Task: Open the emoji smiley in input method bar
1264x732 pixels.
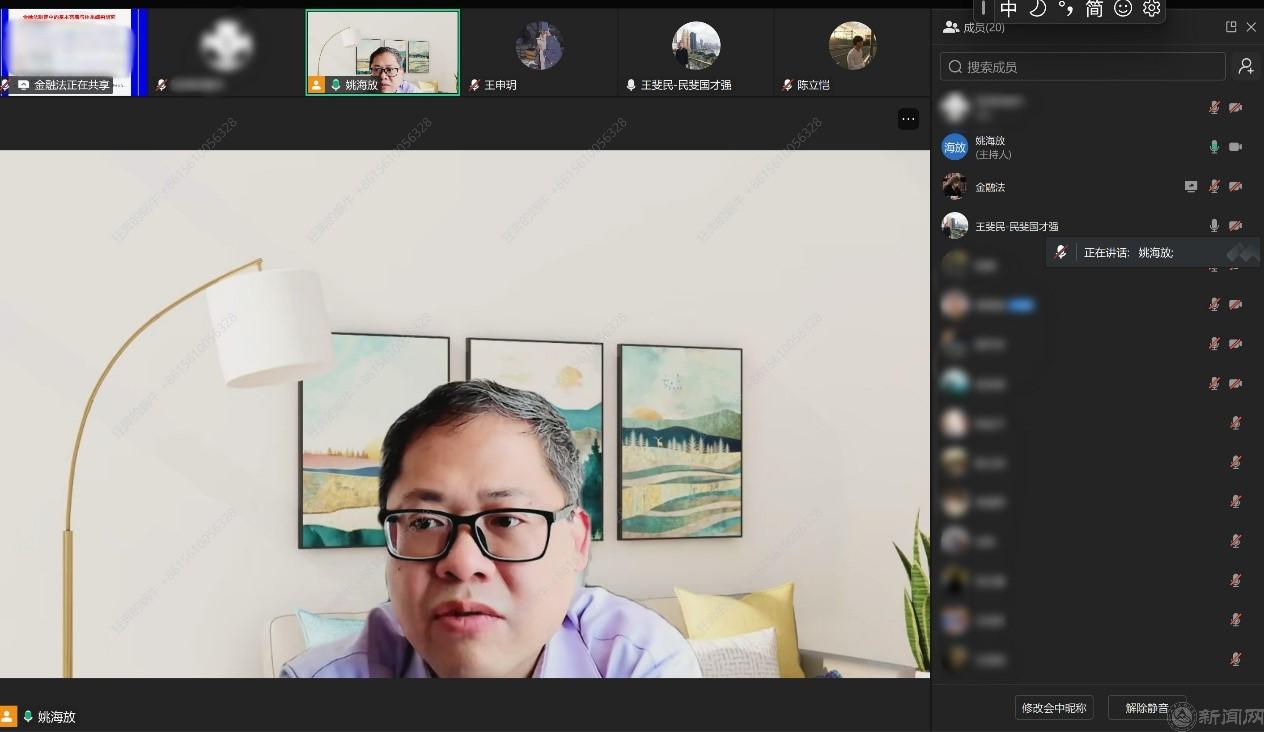Action: click(x=1122, y=9)
